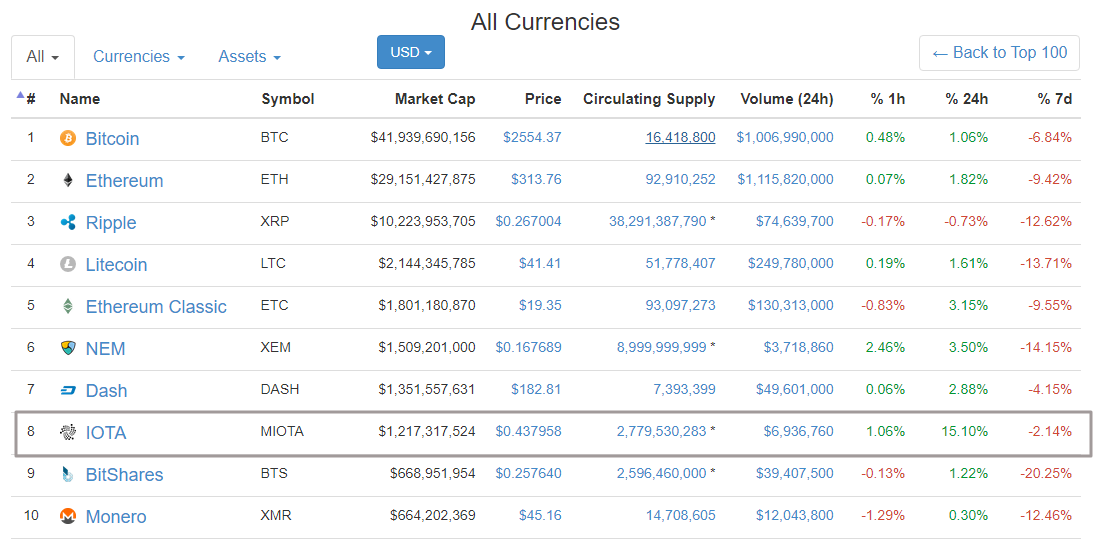Screen dimensions: 1113x542
Task: Click the Monero logo icon
Action: [68, 516]
